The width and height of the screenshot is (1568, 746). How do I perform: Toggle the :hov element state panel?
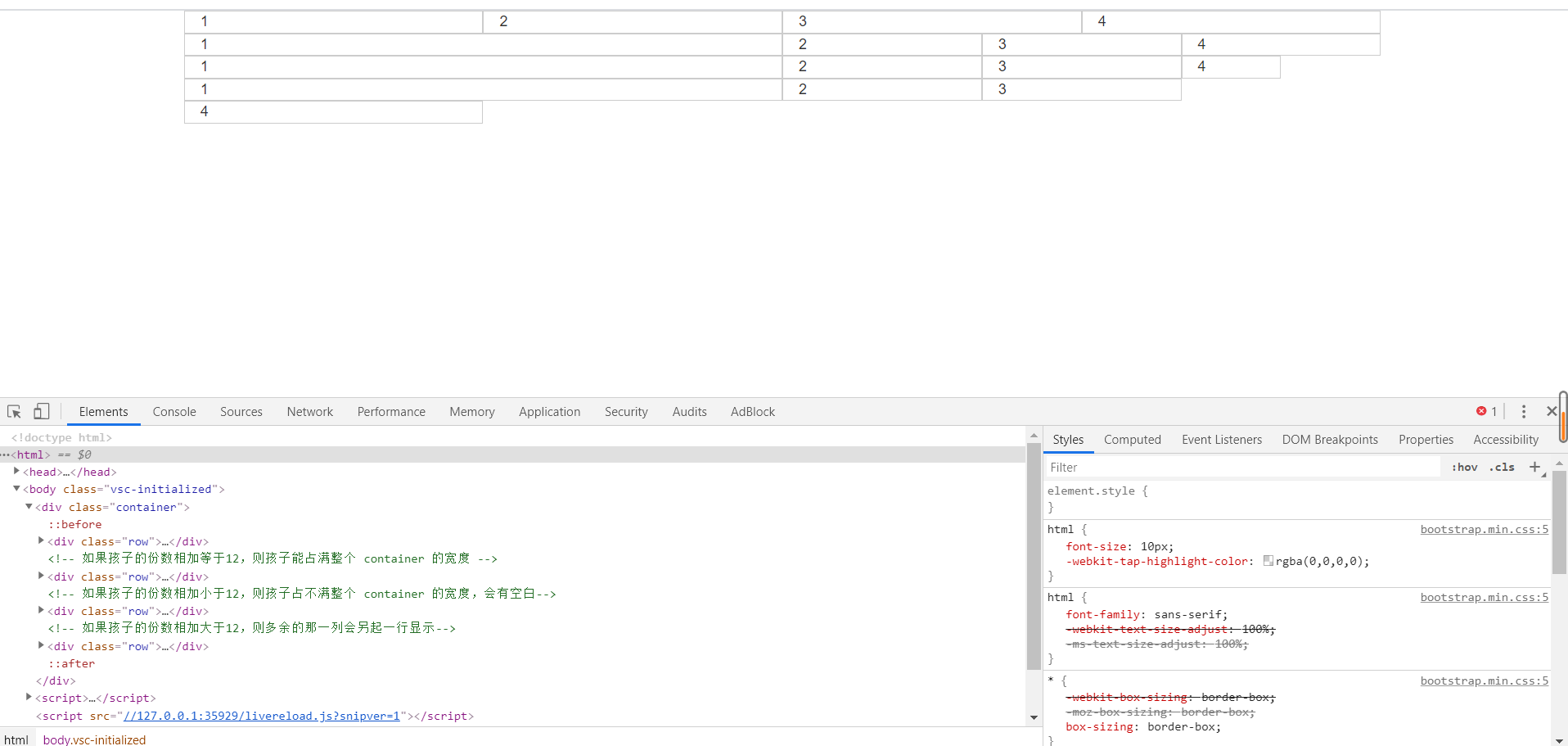[1464, 467]
